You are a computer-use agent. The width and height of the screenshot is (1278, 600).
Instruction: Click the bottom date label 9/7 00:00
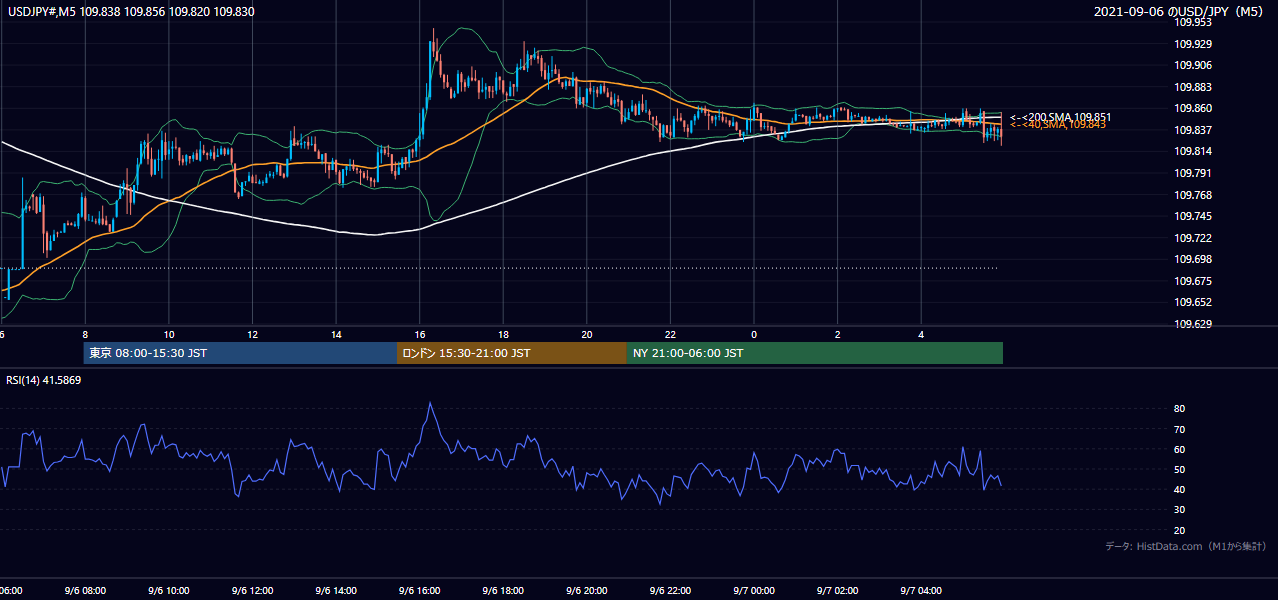[x=754, y=591]
